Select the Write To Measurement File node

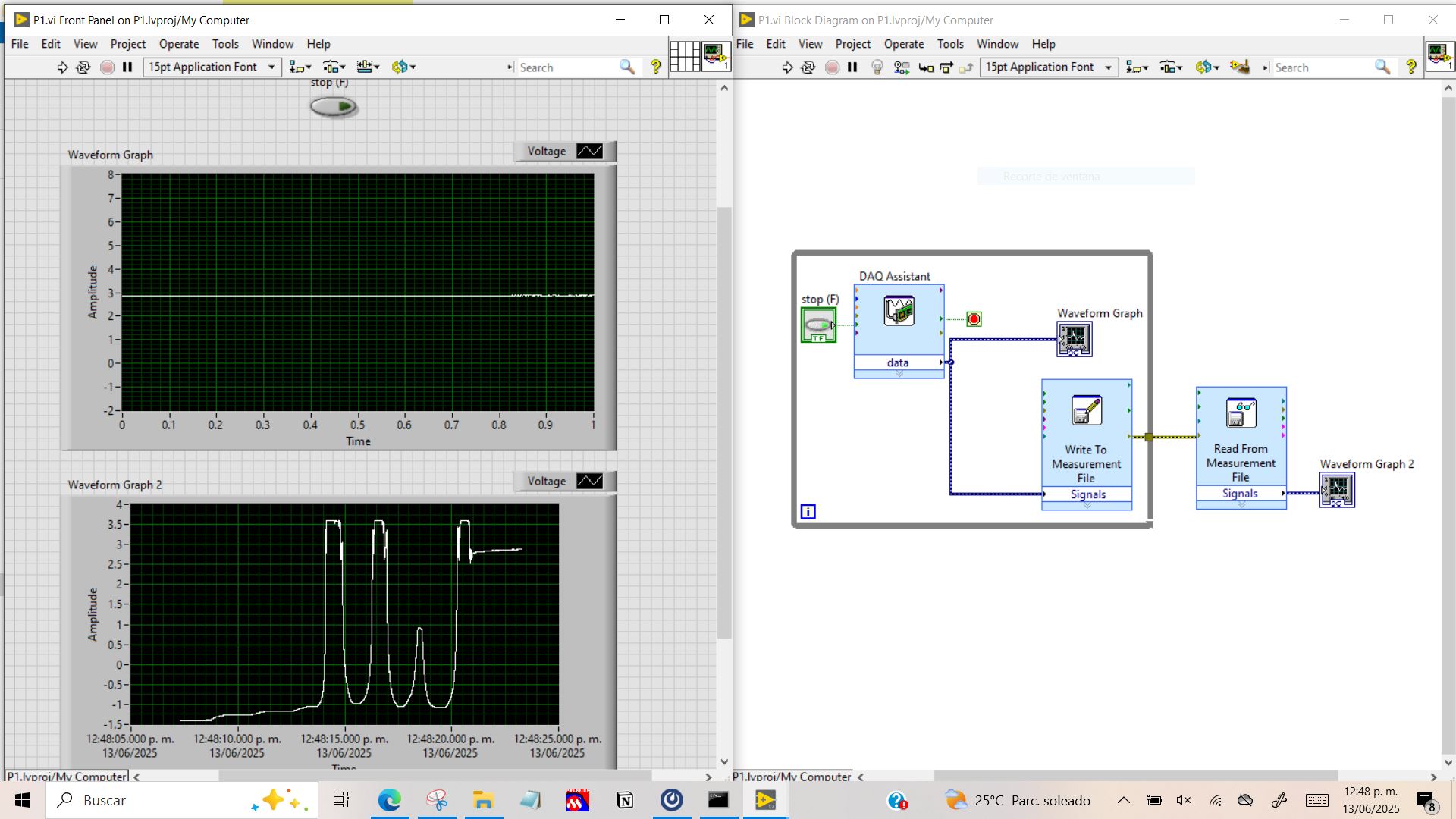click(x=1087, y=444)
